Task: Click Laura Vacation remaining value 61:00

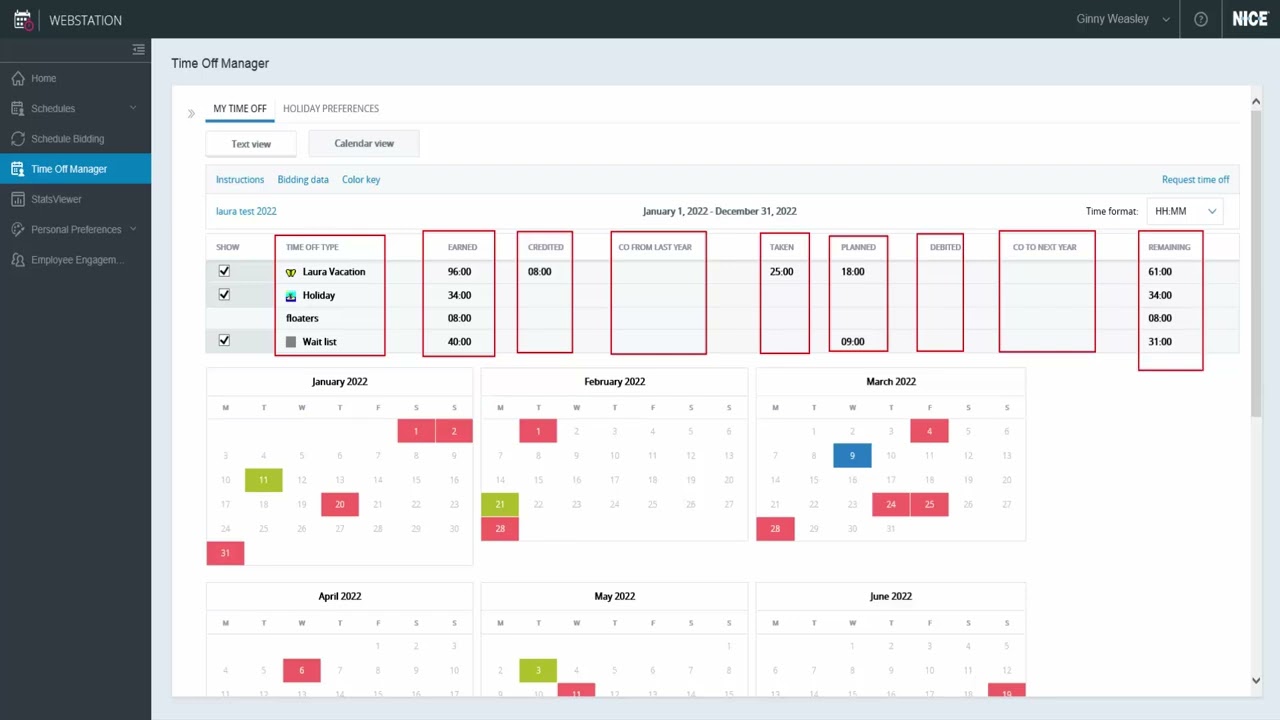Action: tap(1160, 272)
